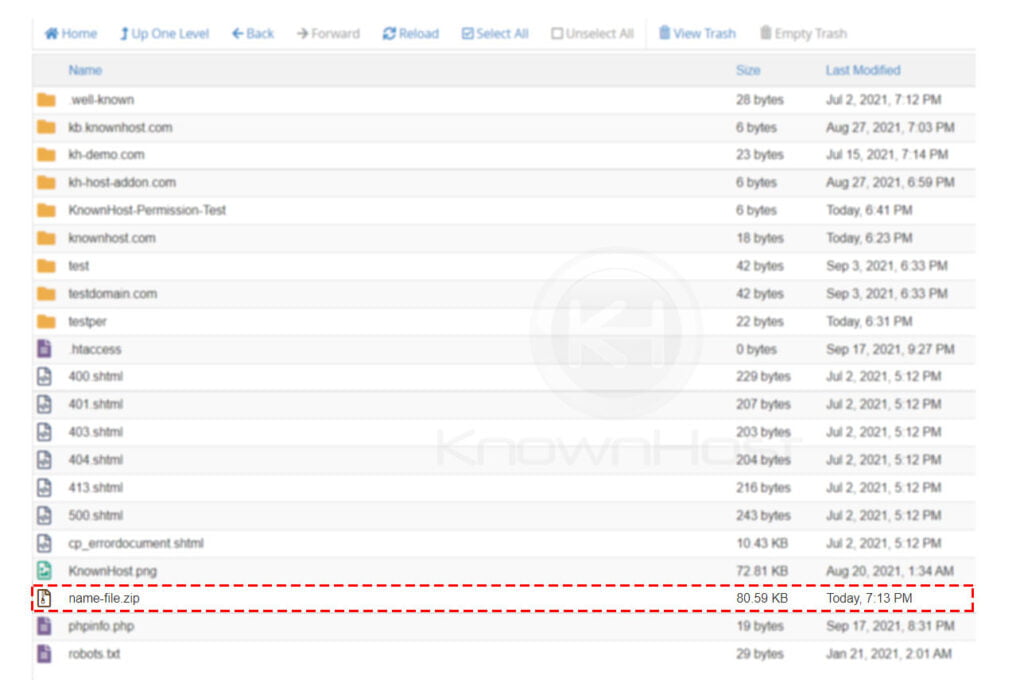Select the KnownHost-Permission-Test folder icon
Screen dimensions: 1024x698
(46, 210)
